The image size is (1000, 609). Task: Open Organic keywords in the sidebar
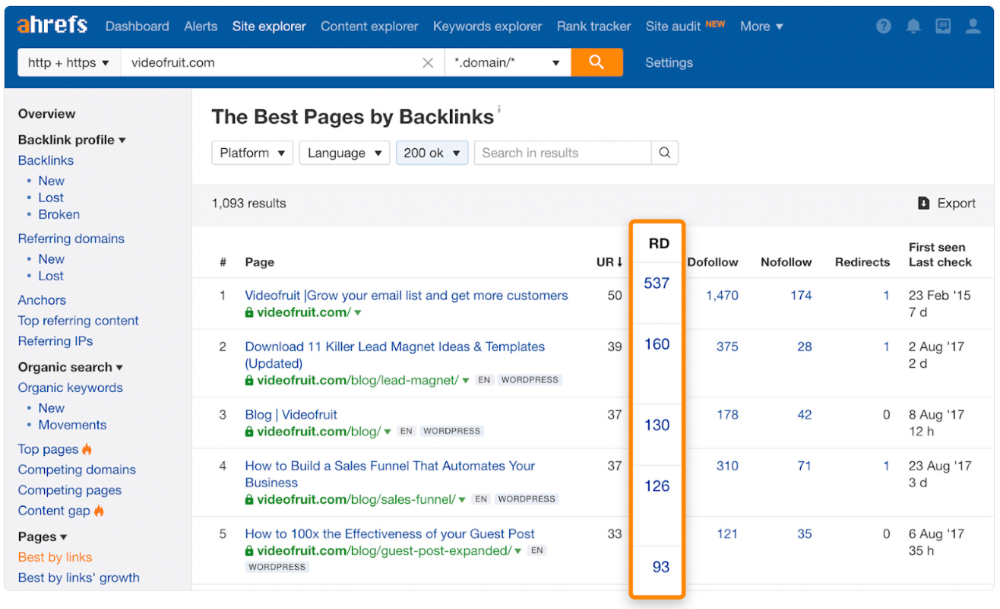(x=70, y=387)
